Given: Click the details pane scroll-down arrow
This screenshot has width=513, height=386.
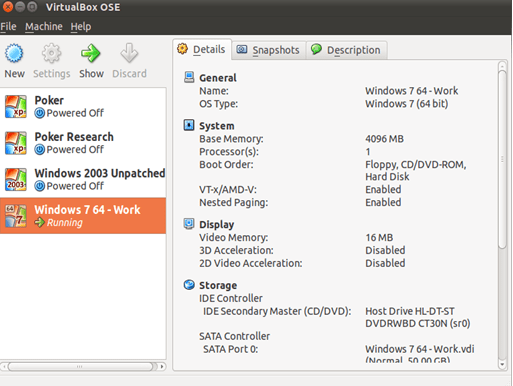Looking at the screenshot, I should pyautogui.click(x=502, y=365).
